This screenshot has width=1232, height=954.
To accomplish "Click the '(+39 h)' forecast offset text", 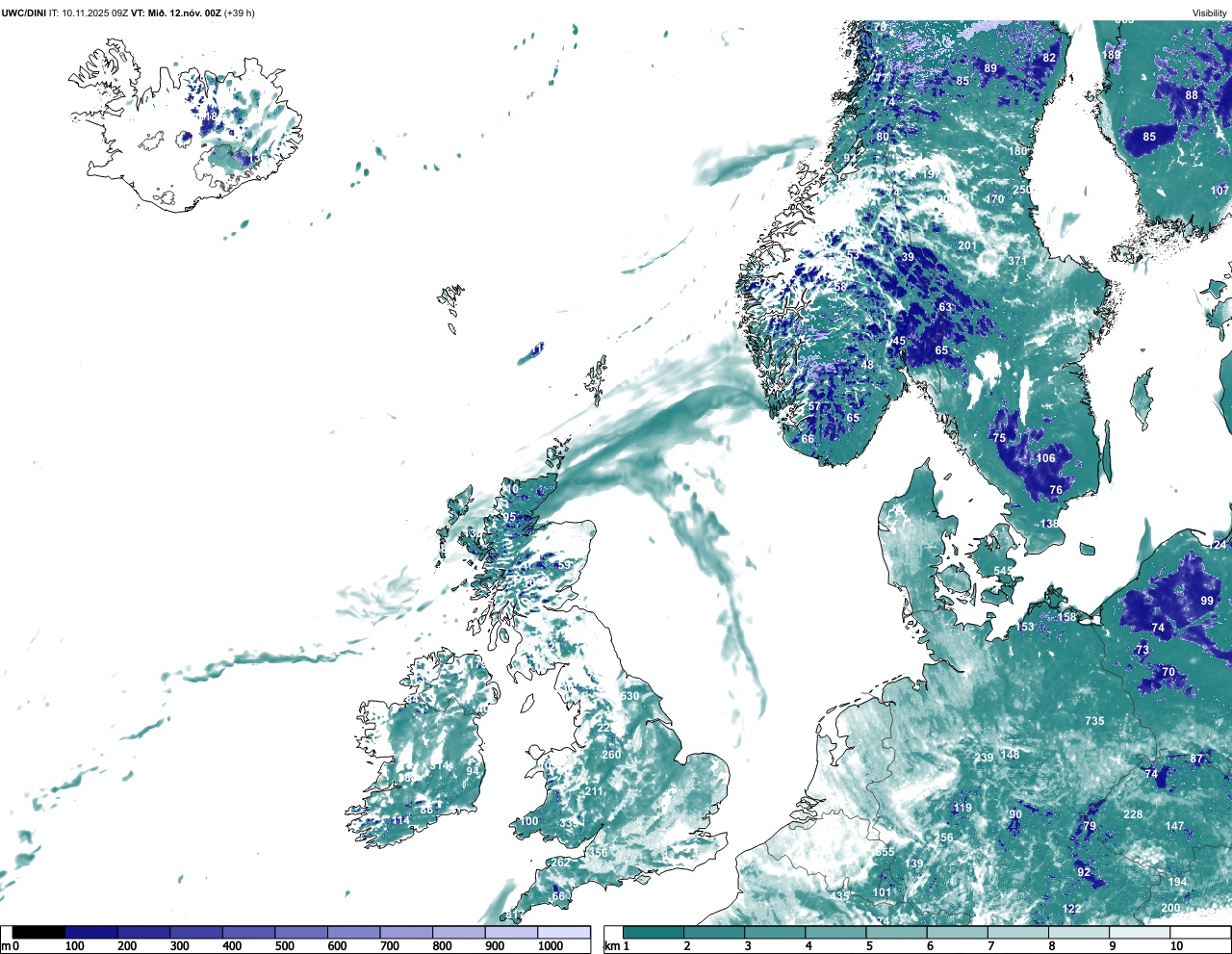I will [240, 13].
